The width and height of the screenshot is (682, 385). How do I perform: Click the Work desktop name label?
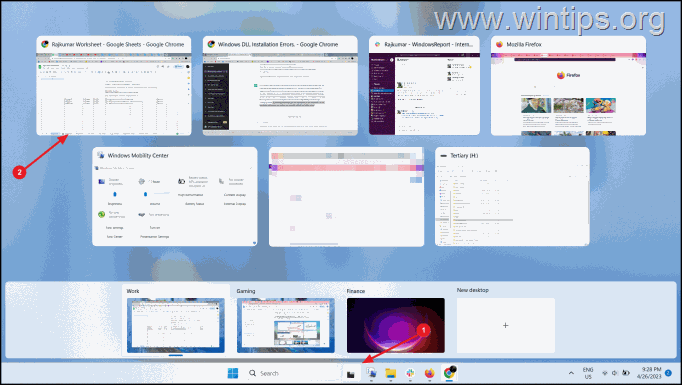tap(133, 291)
